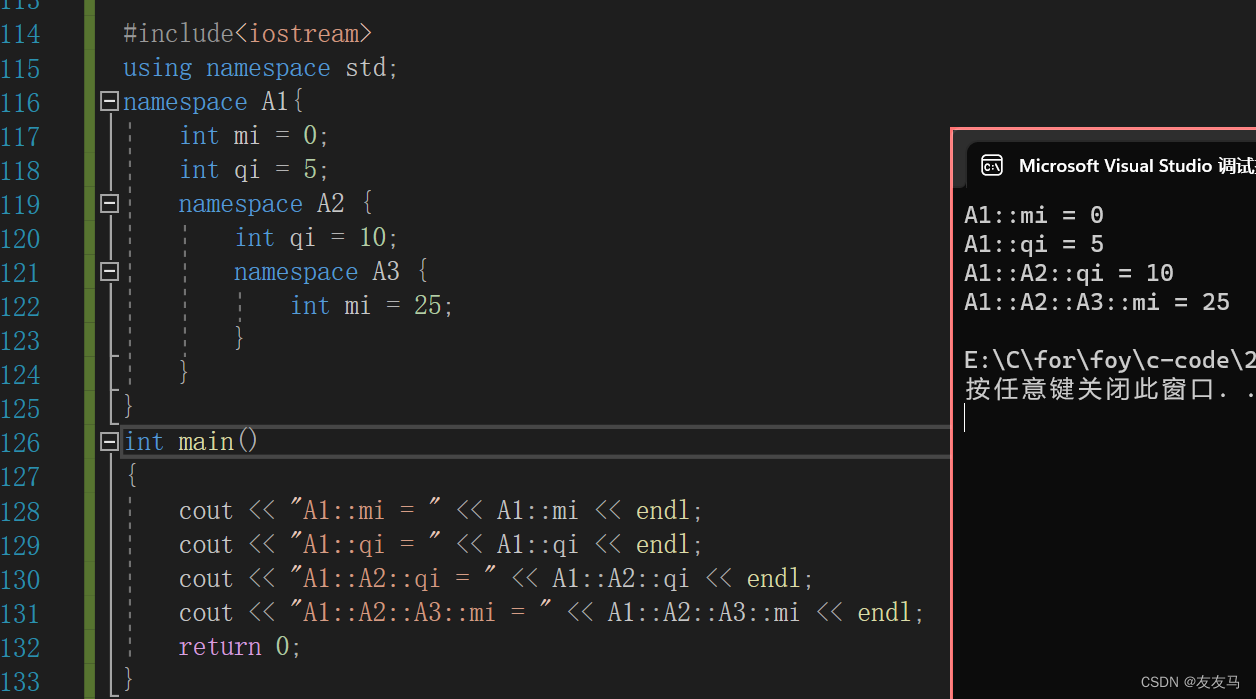This screenshot has height=699, width=1256.
Task: Click the #include<iostream> directive
Action: tap(247, 33)
